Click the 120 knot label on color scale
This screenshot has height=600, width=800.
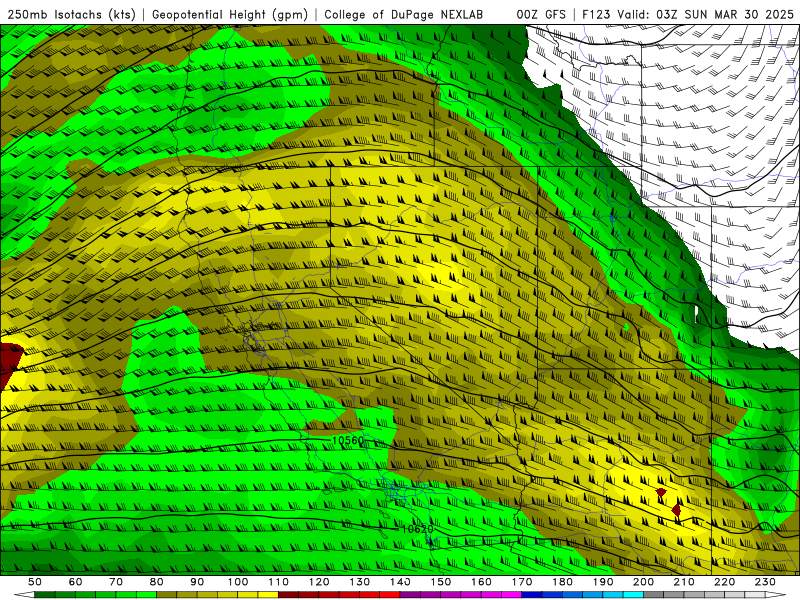pos(319,582)
